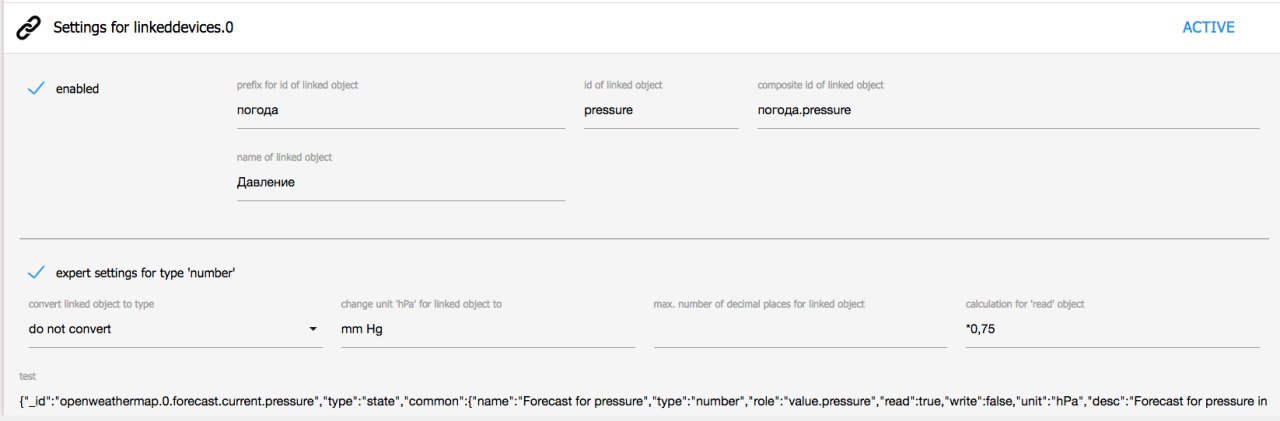Click the "calculation for 'read' object" label
Screen dimensions: 1280x421
pos(1025,304)
